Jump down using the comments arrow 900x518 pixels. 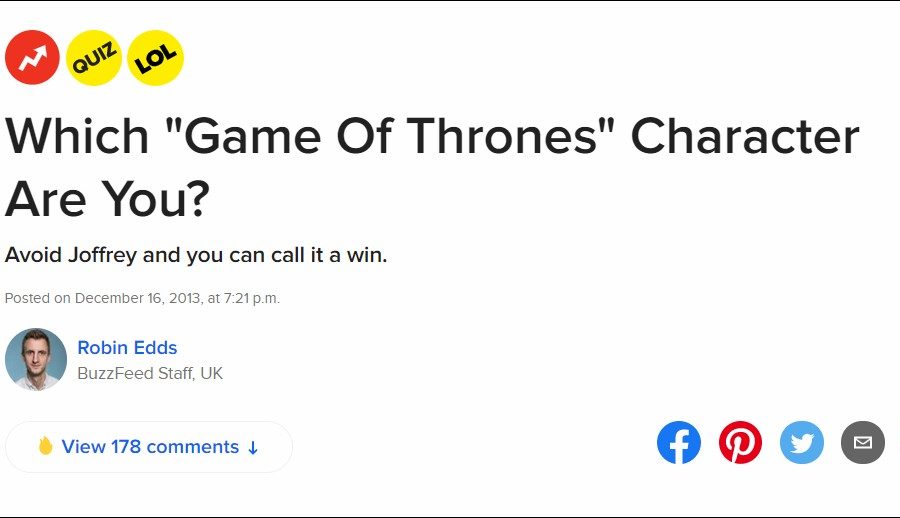253,448
